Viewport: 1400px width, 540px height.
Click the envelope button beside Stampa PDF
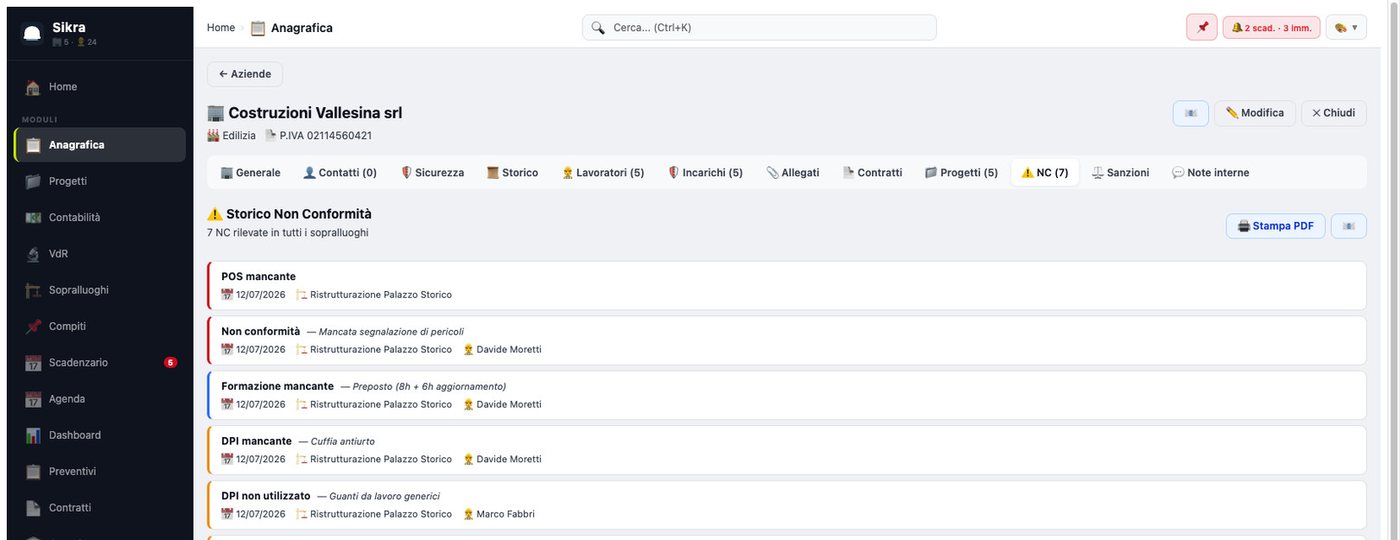1349,226
